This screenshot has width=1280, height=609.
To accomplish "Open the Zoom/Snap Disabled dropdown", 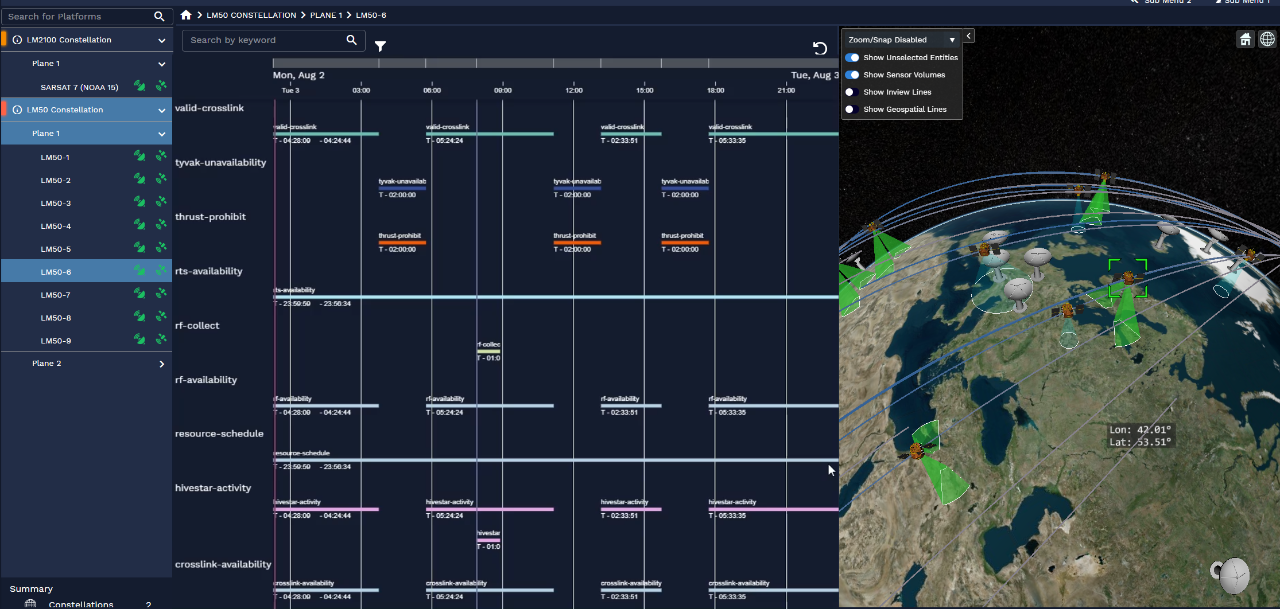I will pos(898,37).
